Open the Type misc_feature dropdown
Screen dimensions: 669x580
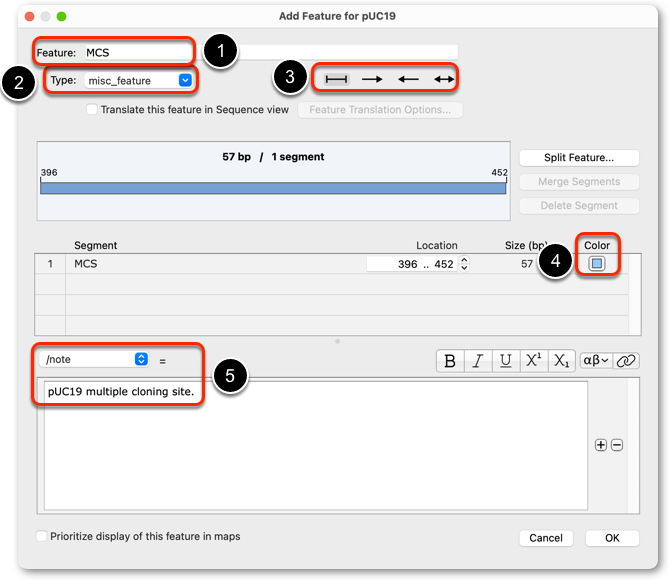tap(139, 80)
